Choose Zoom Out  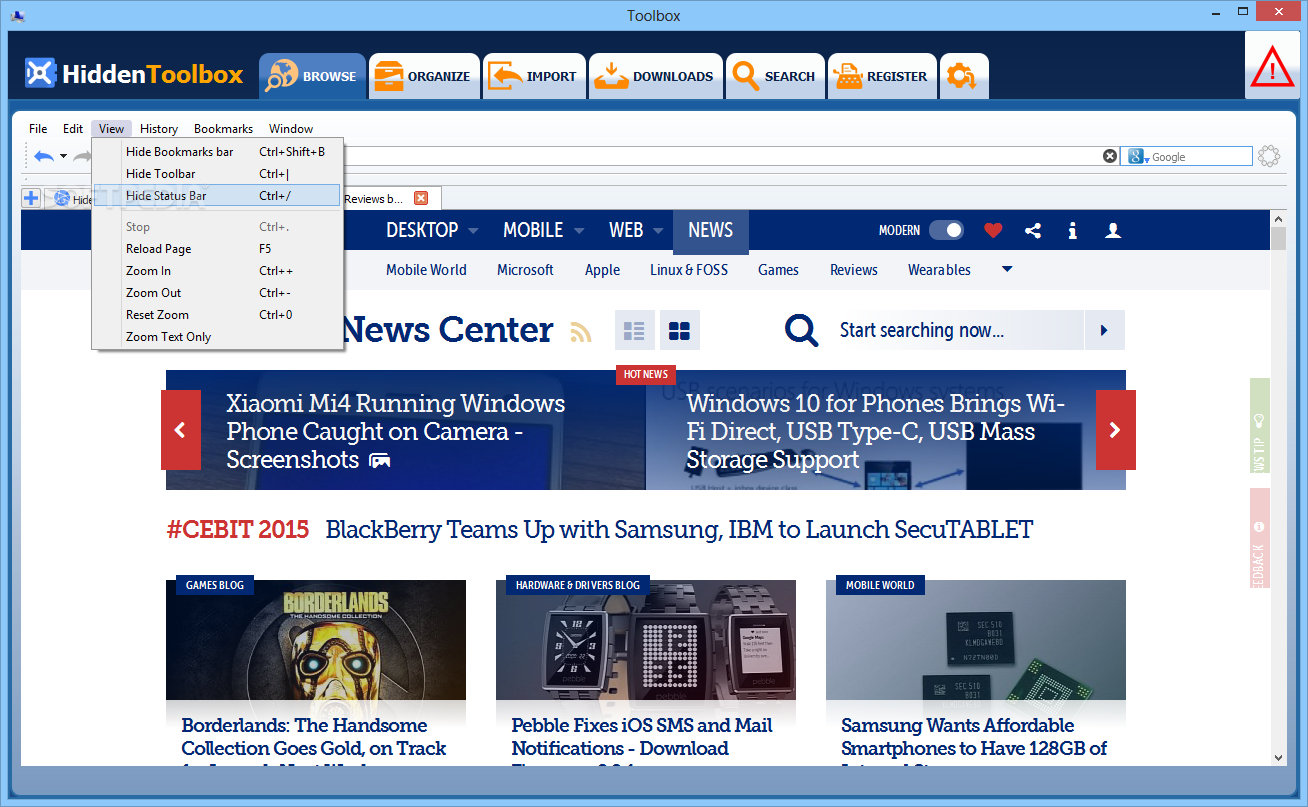[217, 293]
